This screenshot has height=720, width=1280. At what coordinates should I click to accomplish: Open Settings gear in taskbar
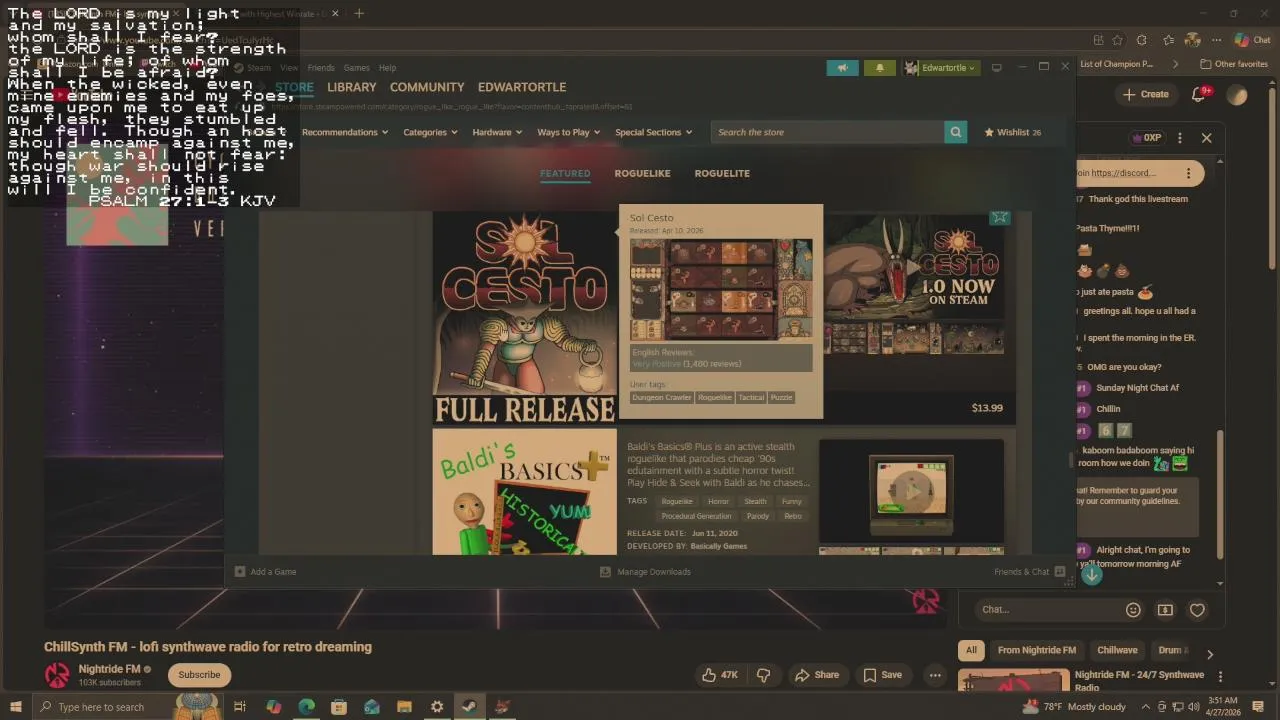(x=437, y=707)
